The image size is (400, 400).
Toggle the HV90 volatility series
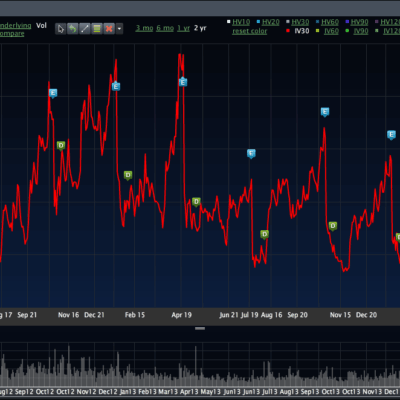pos(360,22)
